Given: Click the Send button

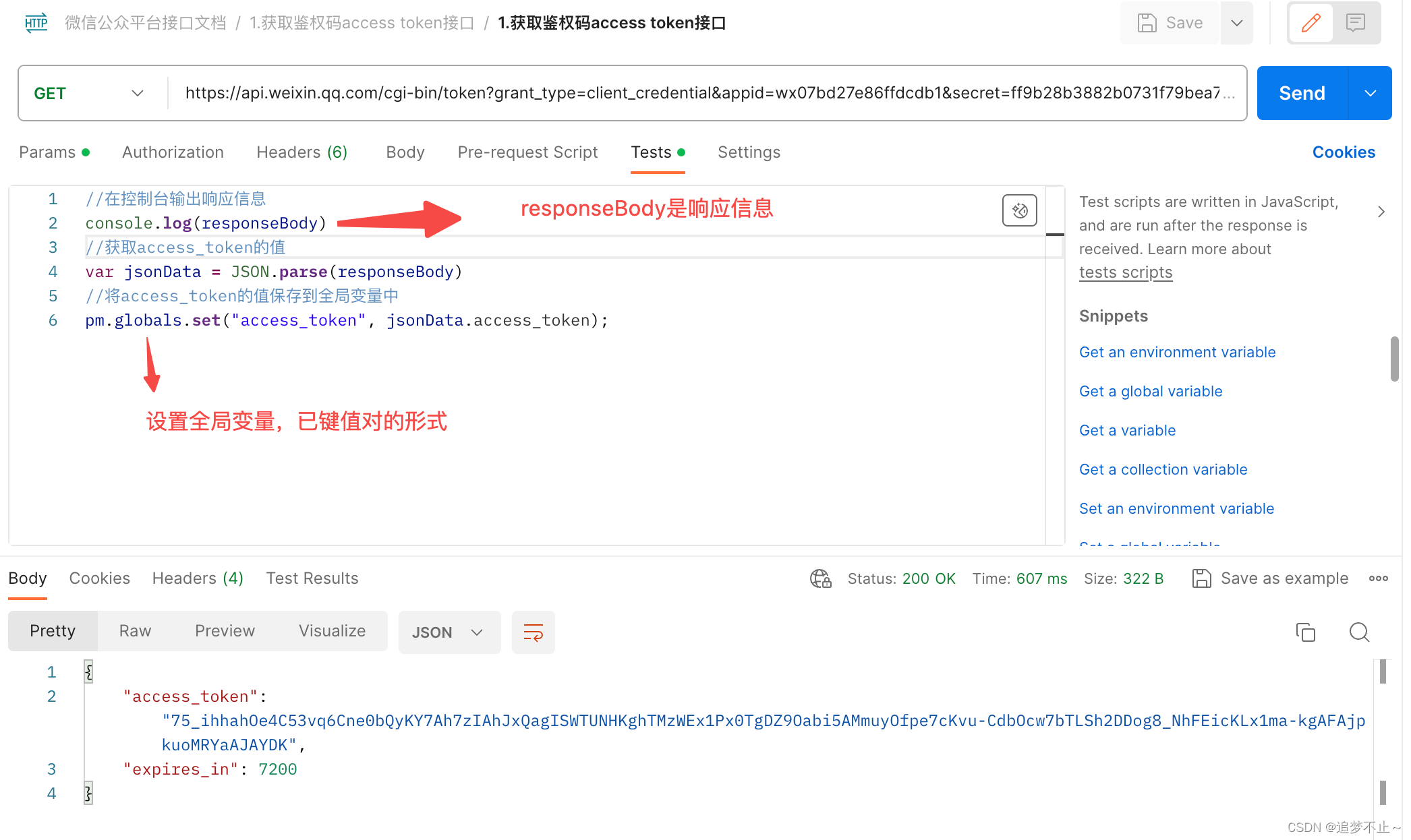Looking at the screenshot, I should 1301,92.
